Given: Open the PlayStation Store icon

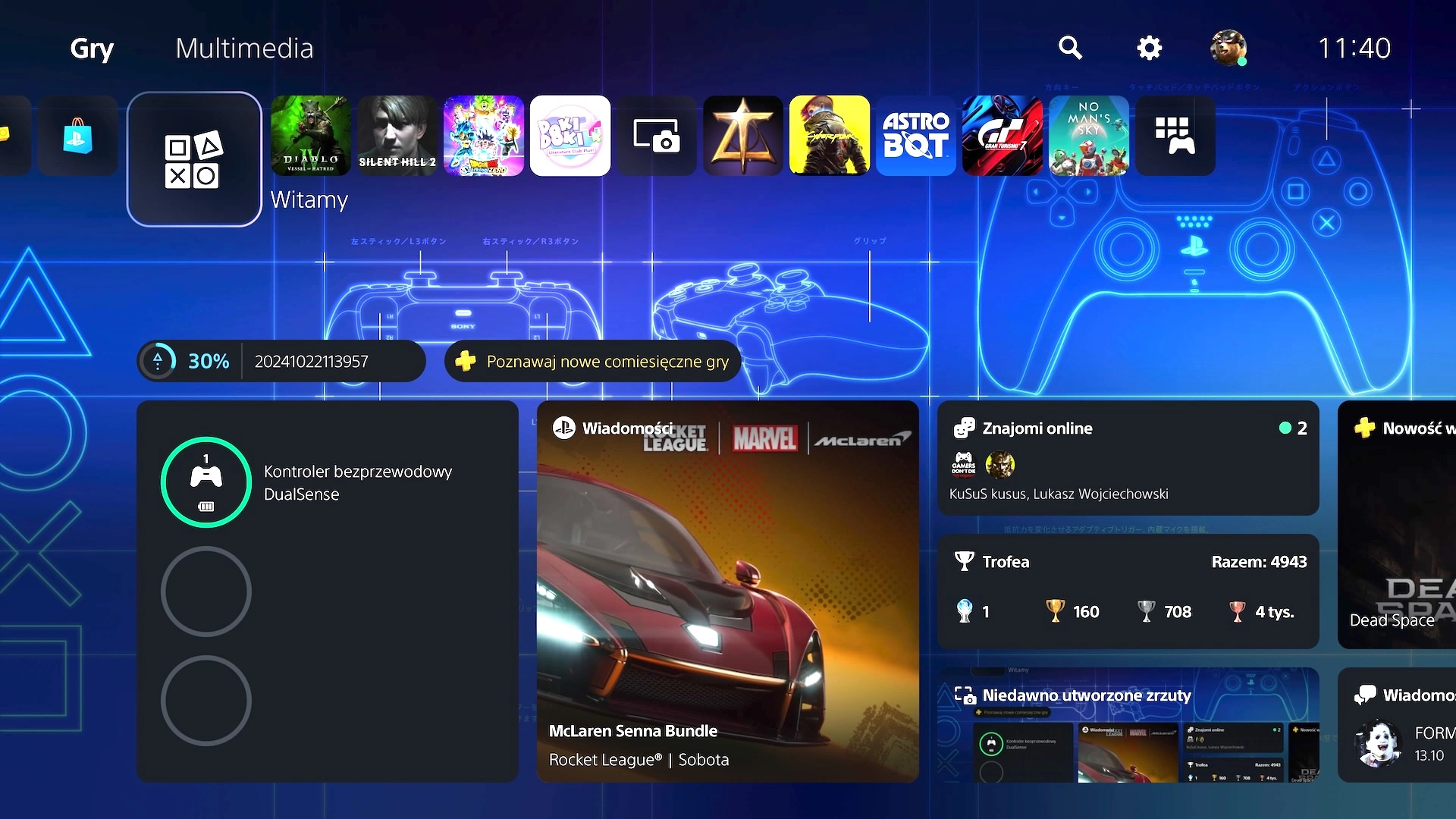Looking at the screenshot, I should pos(78,136).
